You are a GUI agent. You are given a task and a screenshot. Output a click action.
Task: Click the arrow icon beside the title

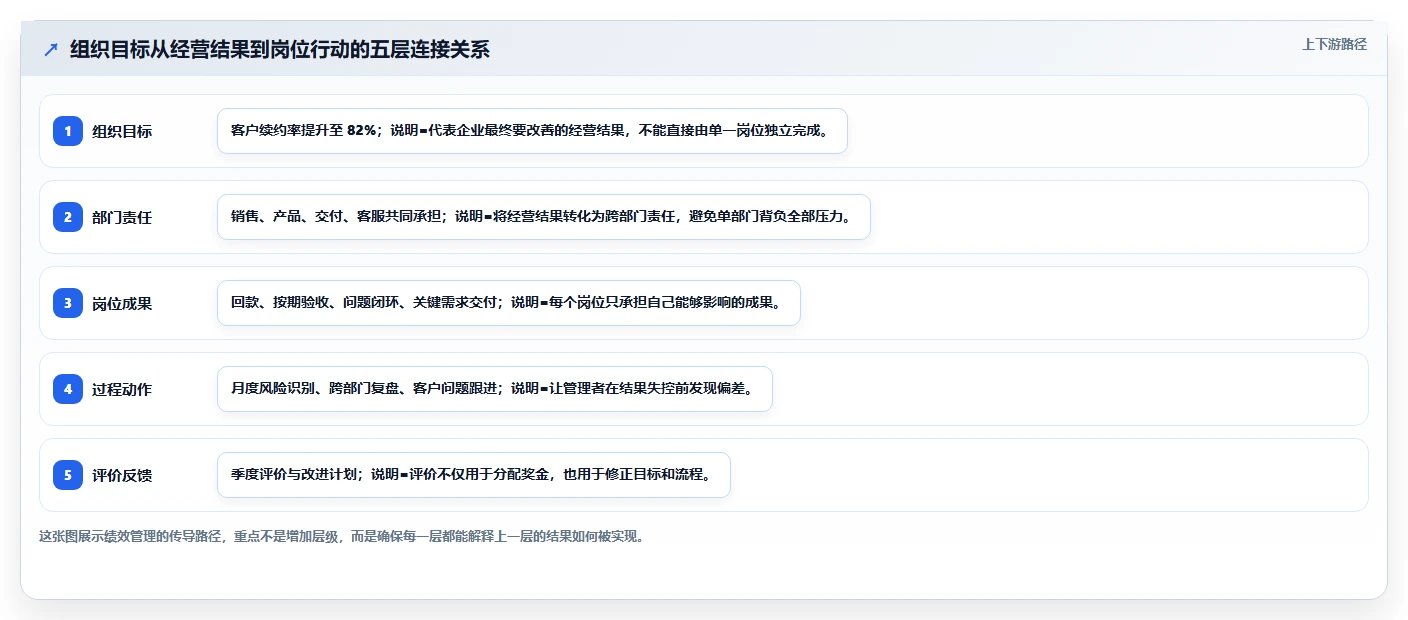point(51,50)
